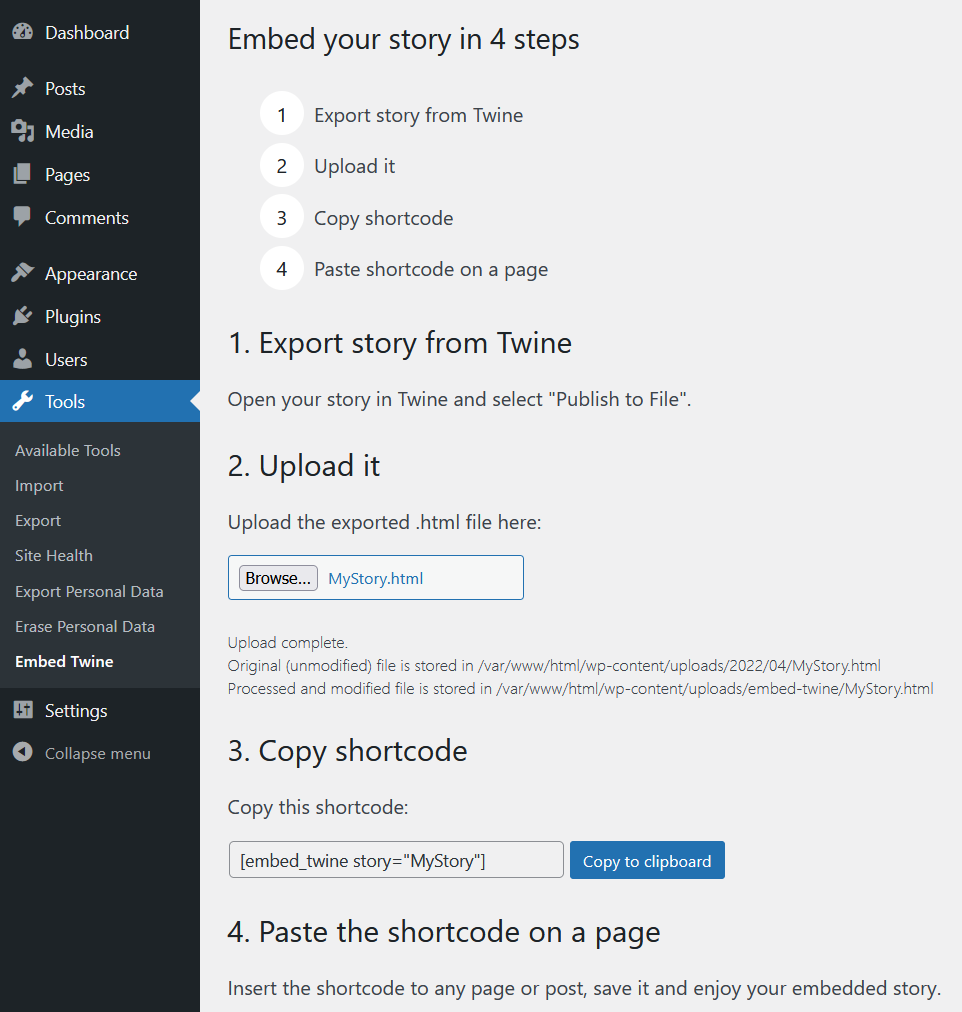The width and height of the screenshot is (962, 1012).
Task: Click step 3 Copy shortcode link
Action: pos(384,218)
